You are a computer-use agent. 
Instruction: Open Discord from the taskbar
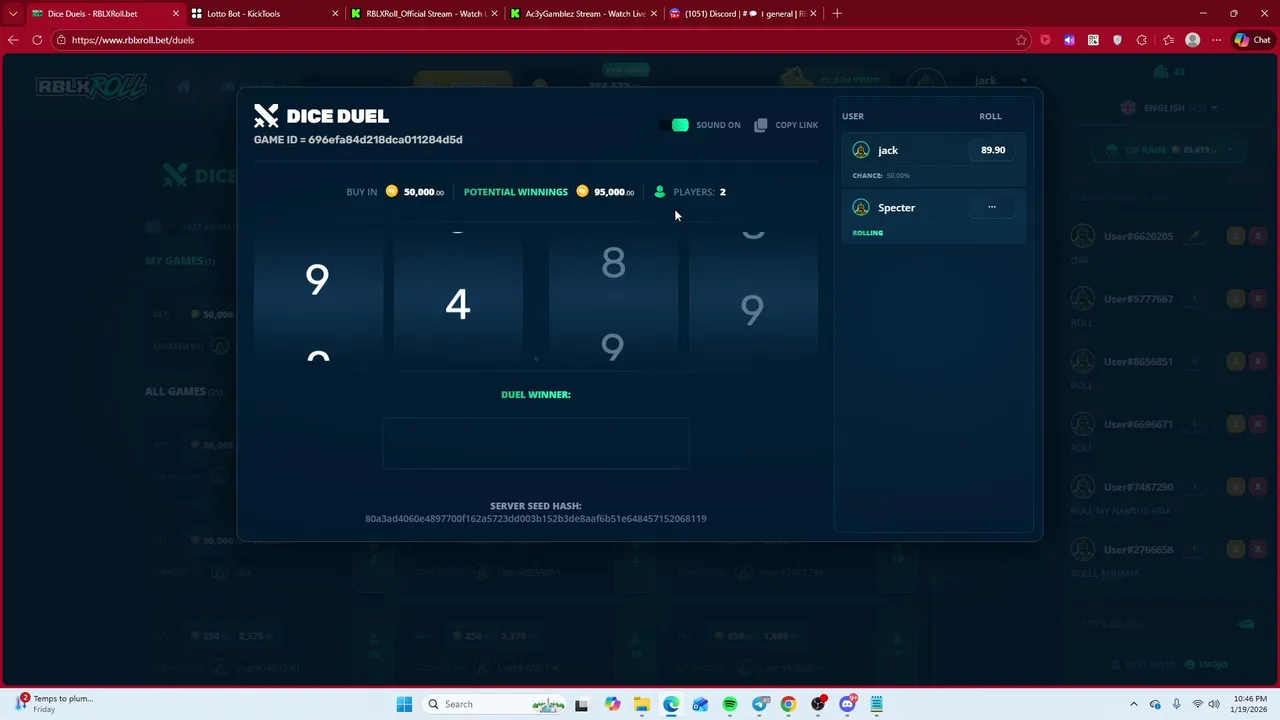pyautogui.click(x=848, y=704)
